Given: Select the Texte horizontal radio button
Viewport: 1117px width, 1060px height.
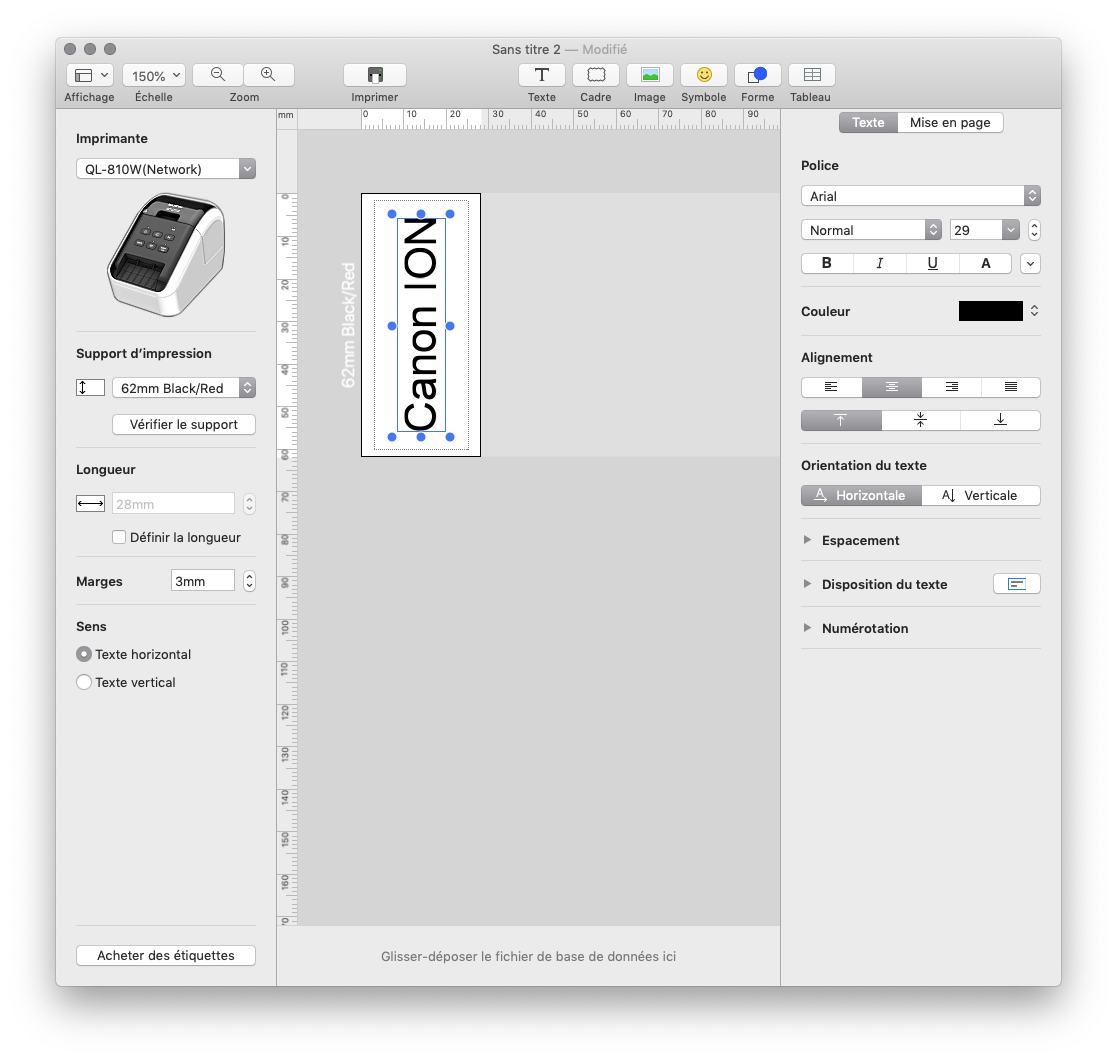Looking at the screenshot, I should pos(84,654).
